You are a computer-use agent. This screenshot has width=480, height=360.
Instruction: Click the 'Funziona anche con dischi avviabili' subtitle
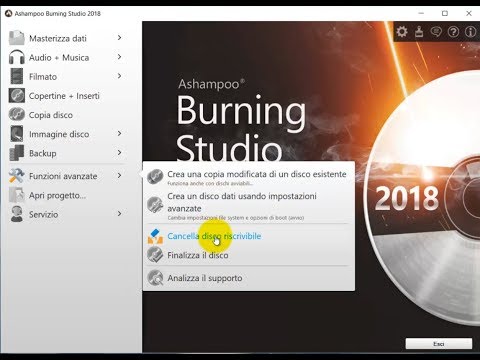tap(210, 184)
